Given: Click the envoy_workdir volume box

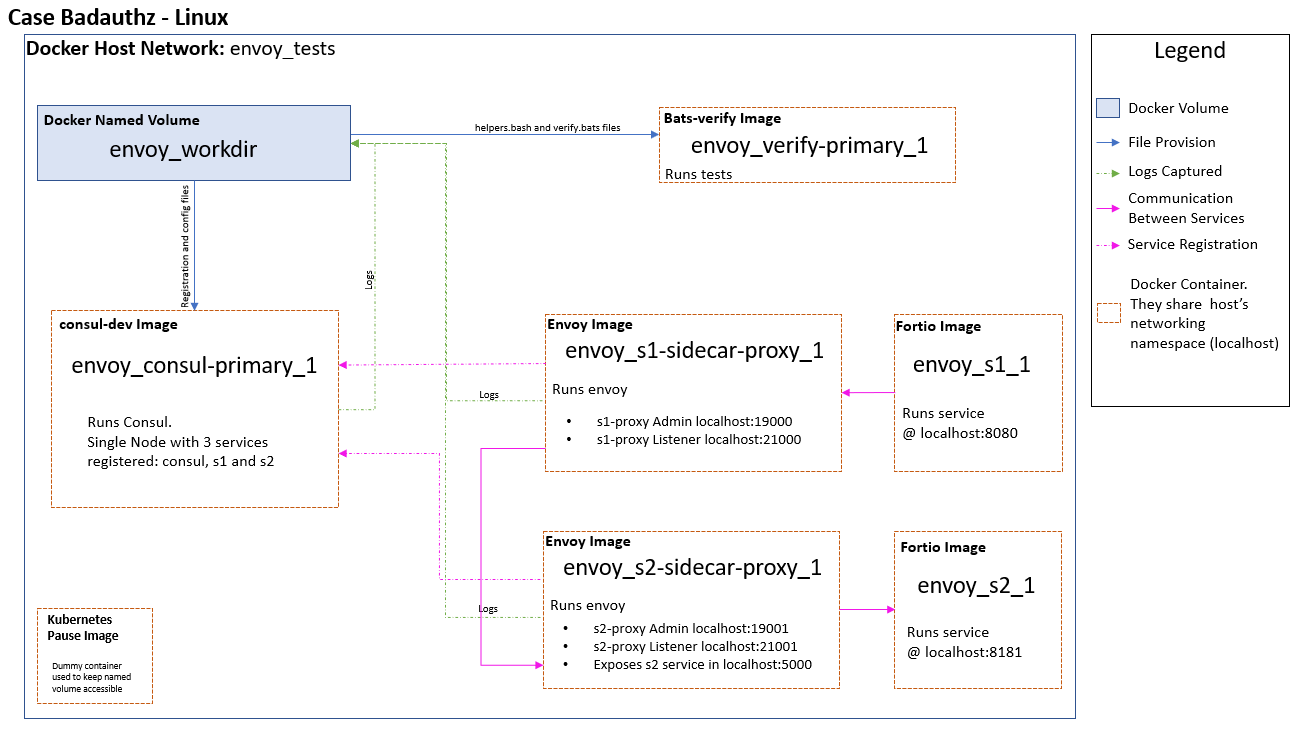Looking at the screenshot, I should coord(194,143).
